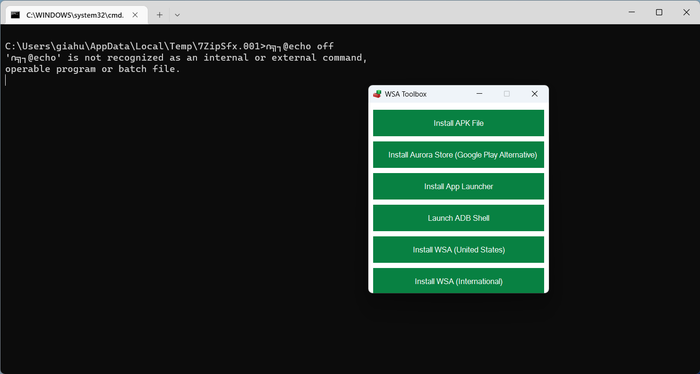The image size is (700, 374).
Task: Choose Install WSA (United States)
Action: pyautogui.click(x=458, y=249)
